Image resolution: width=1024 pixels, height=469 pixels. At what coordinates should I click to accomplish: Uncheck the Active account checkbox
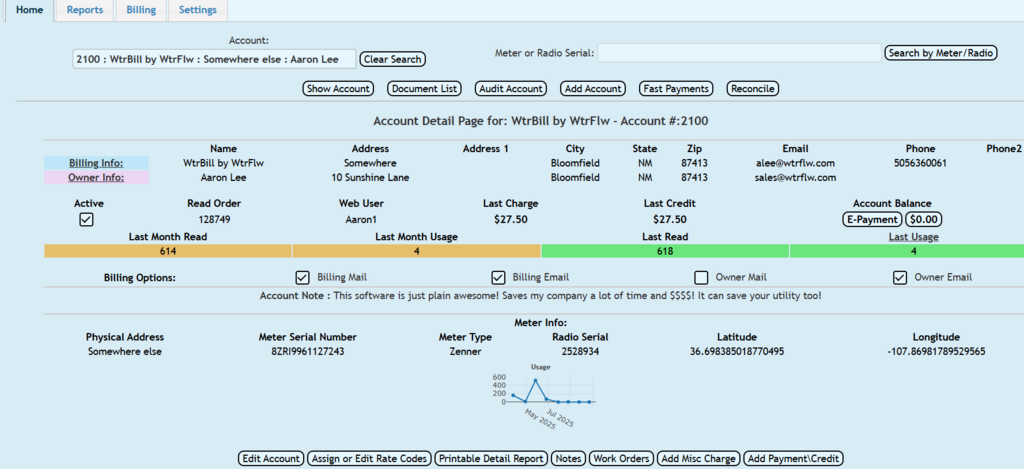(87, 220)
